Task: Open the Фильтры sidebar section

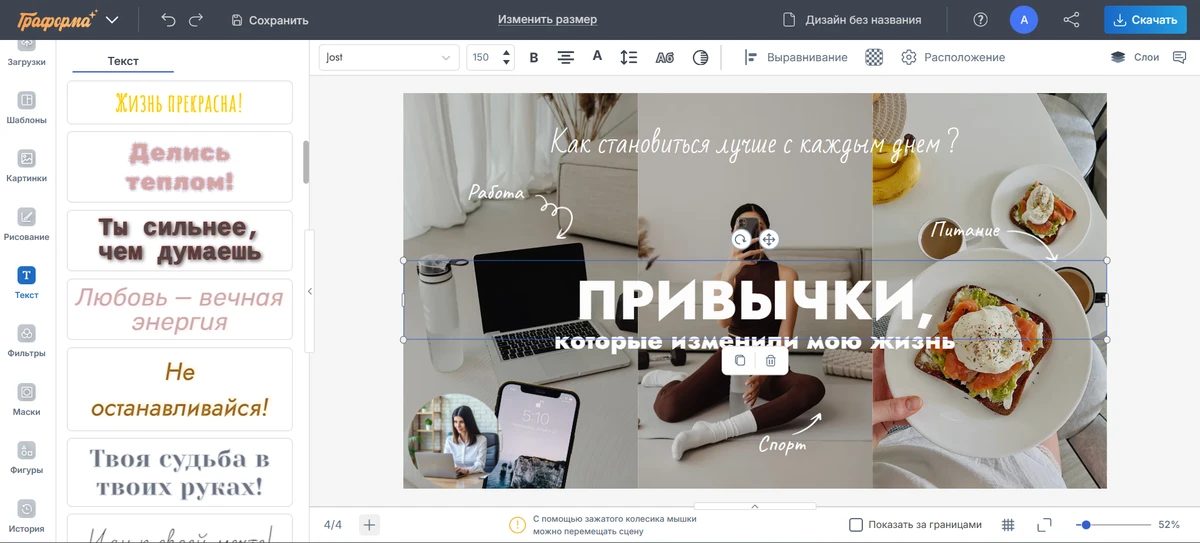Action: (x=27, y=340)
